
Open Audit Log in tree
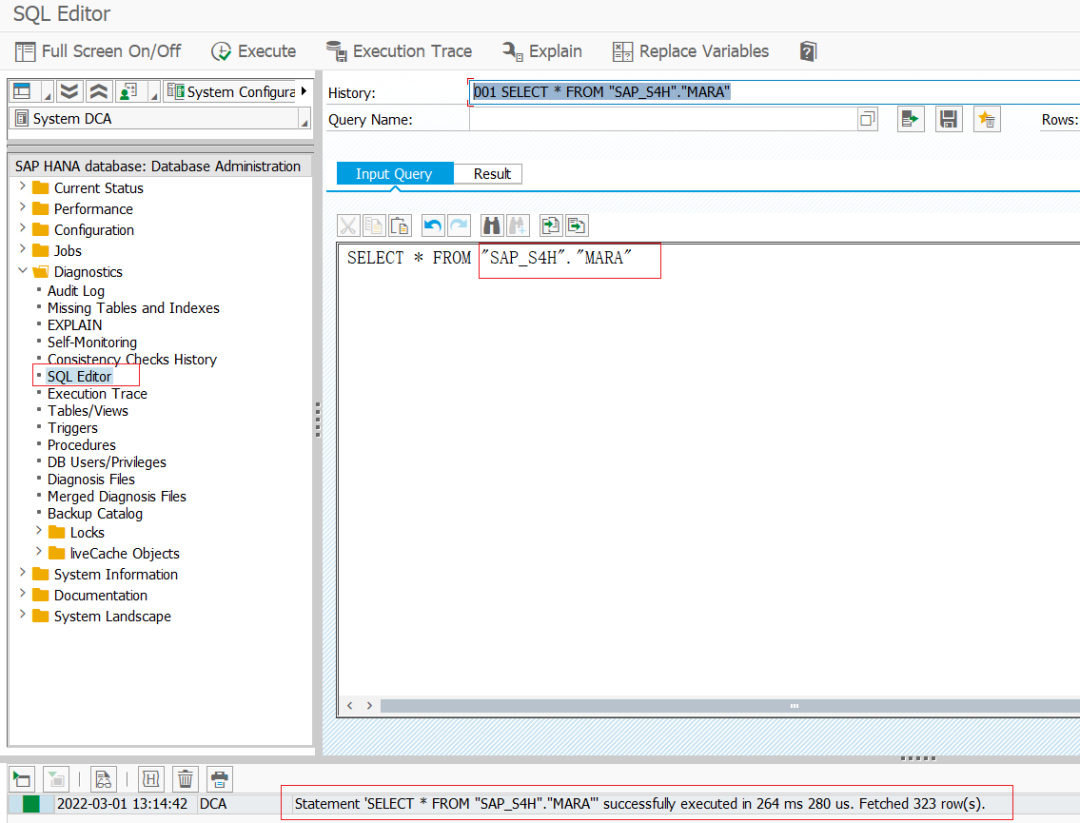(x=76, y=291)
